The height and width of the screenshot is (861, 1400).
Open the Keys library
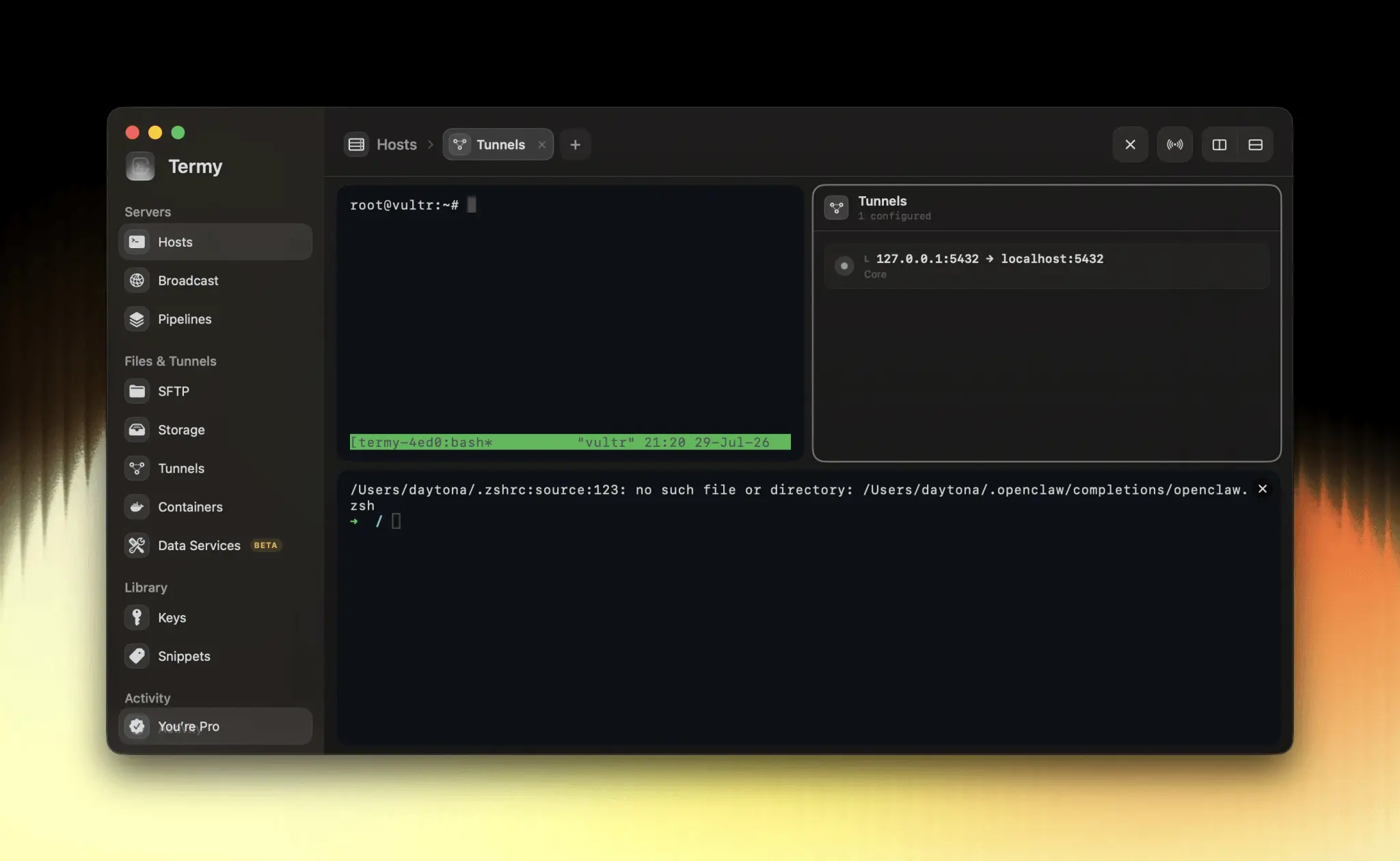click(x=215, y=618)
